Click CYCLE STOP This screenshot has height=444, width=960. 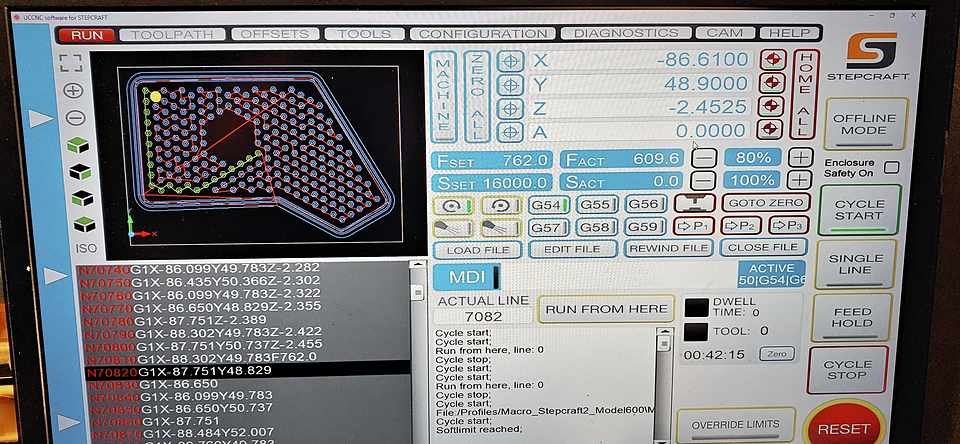pos(847,369)
